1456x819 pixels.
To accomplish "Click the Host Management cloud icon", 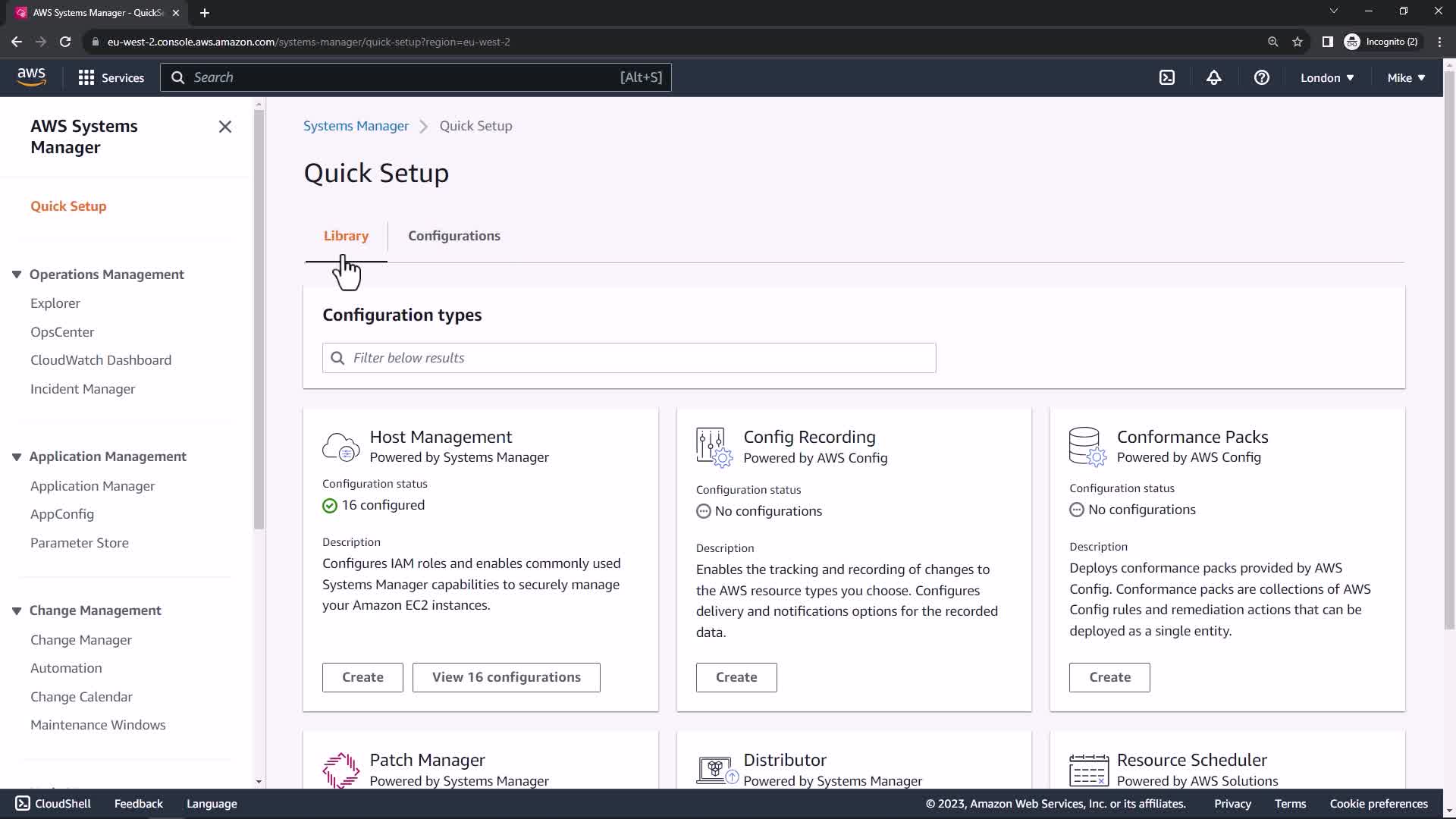I will pyautogui.click(x=340, y=447).
